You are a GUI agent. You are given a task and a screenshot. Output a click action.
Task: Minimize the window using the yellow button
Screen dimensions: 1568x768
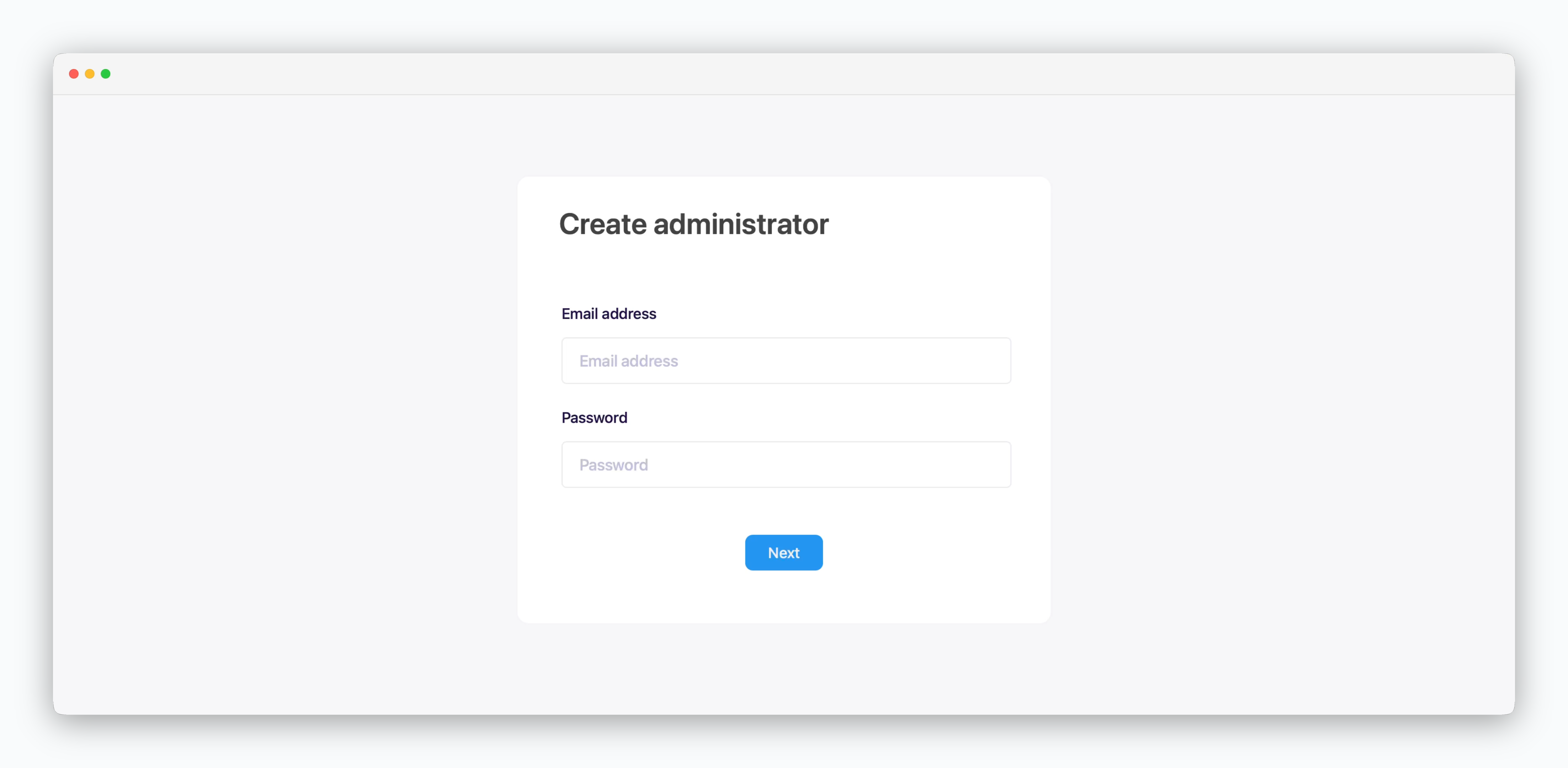(90, 74)
